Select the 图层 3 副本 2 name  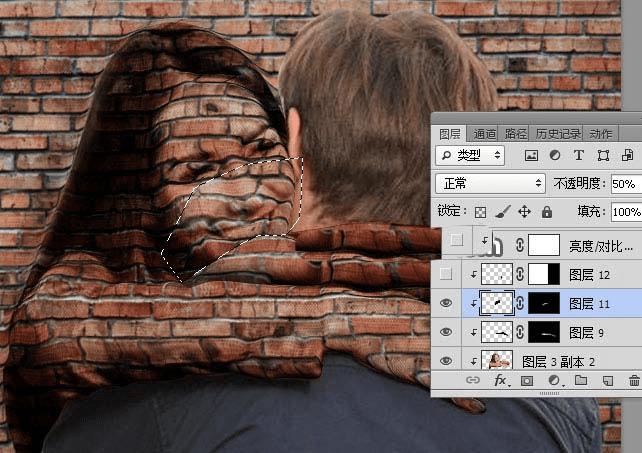558,362
